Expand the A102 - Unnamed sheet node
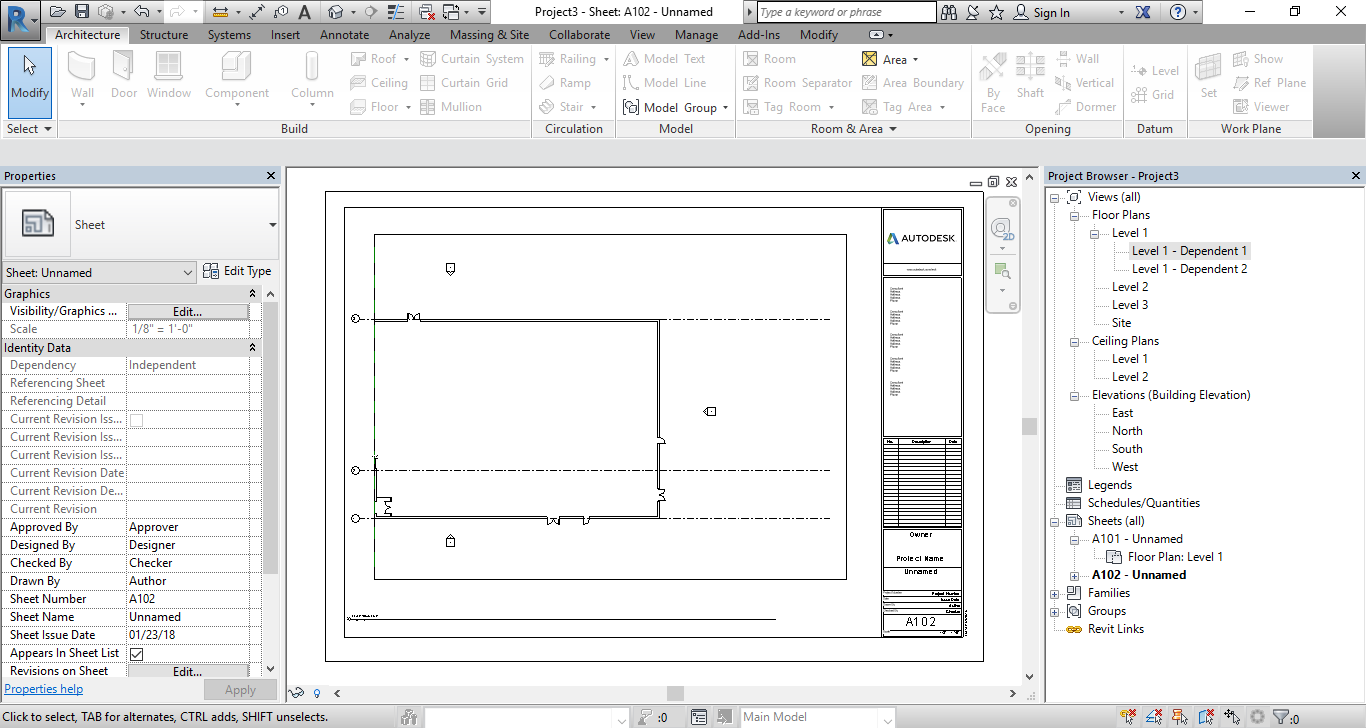 coord(1074,575)
